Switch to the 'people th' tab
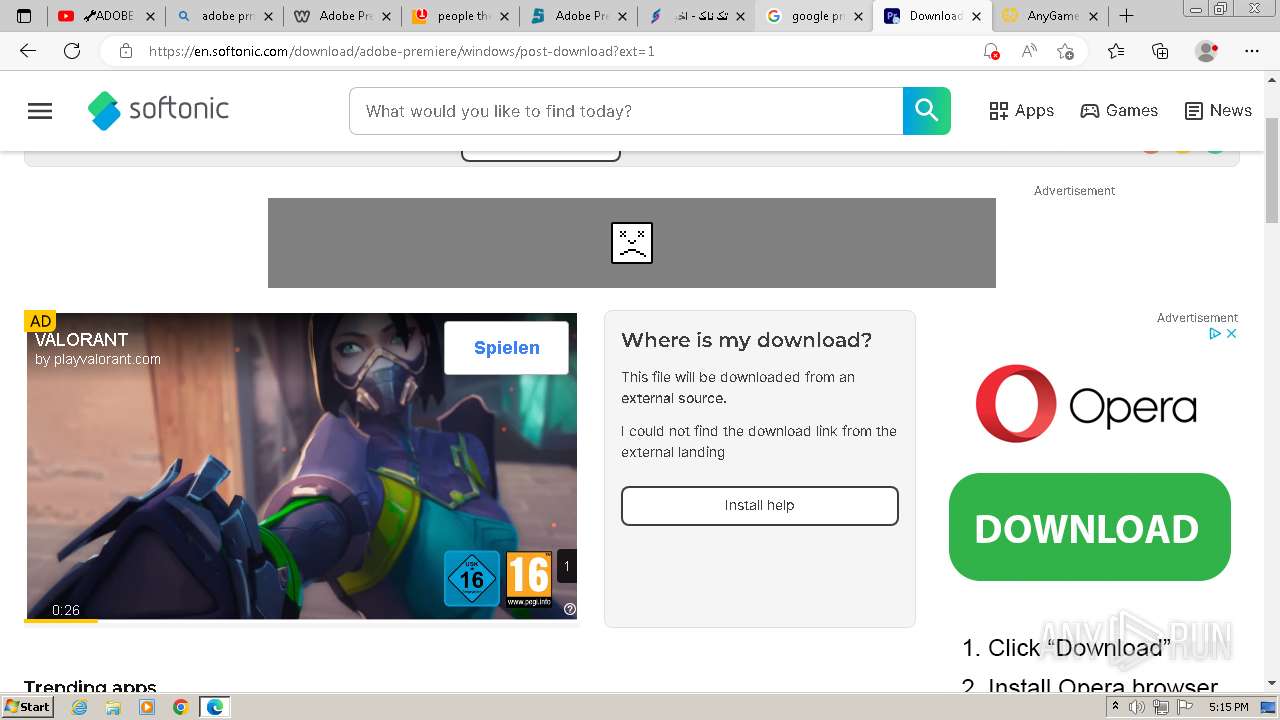1280x720 pixels. [x=461, y=16]
